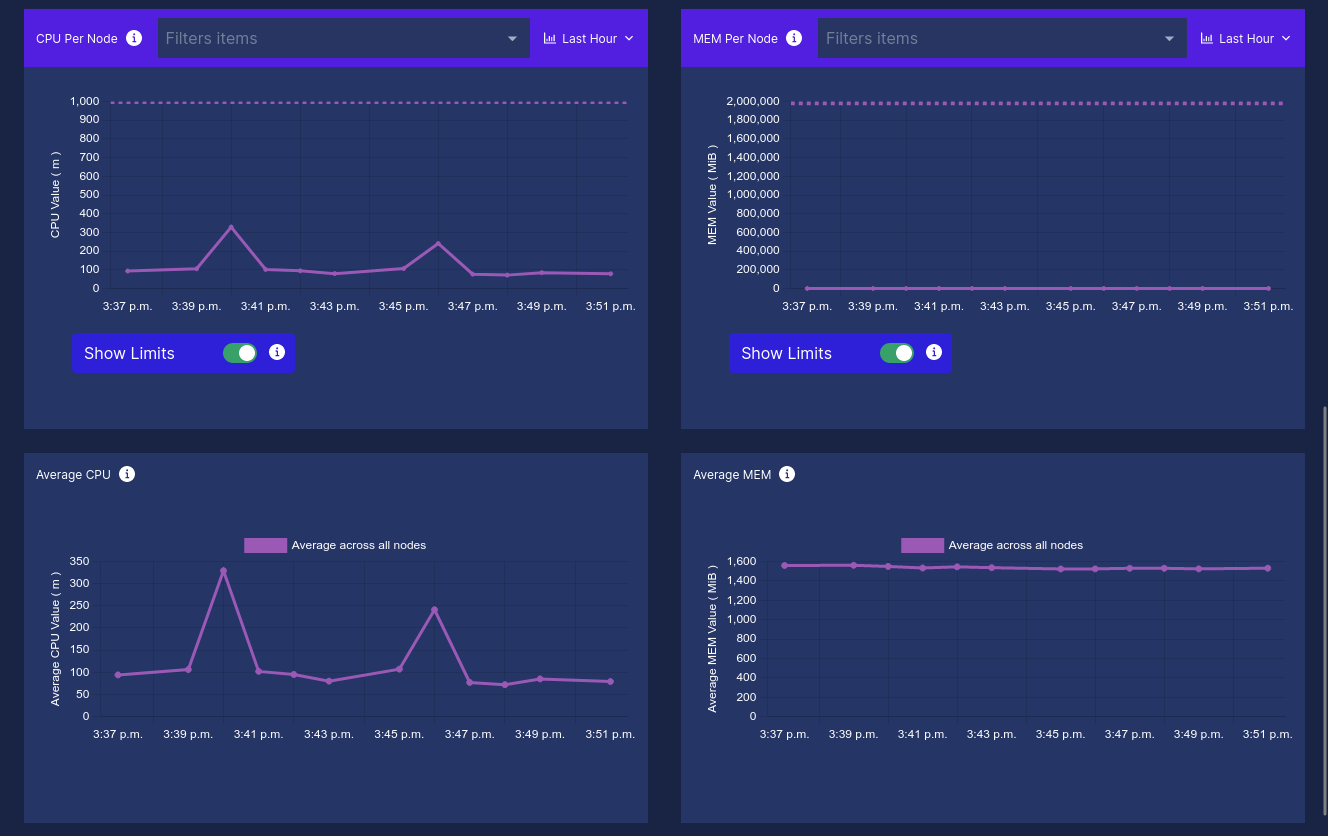Click chart icon in CPU Last Hour selector
The height and width of the screenshot is (836, 1328).
point(550,38)
